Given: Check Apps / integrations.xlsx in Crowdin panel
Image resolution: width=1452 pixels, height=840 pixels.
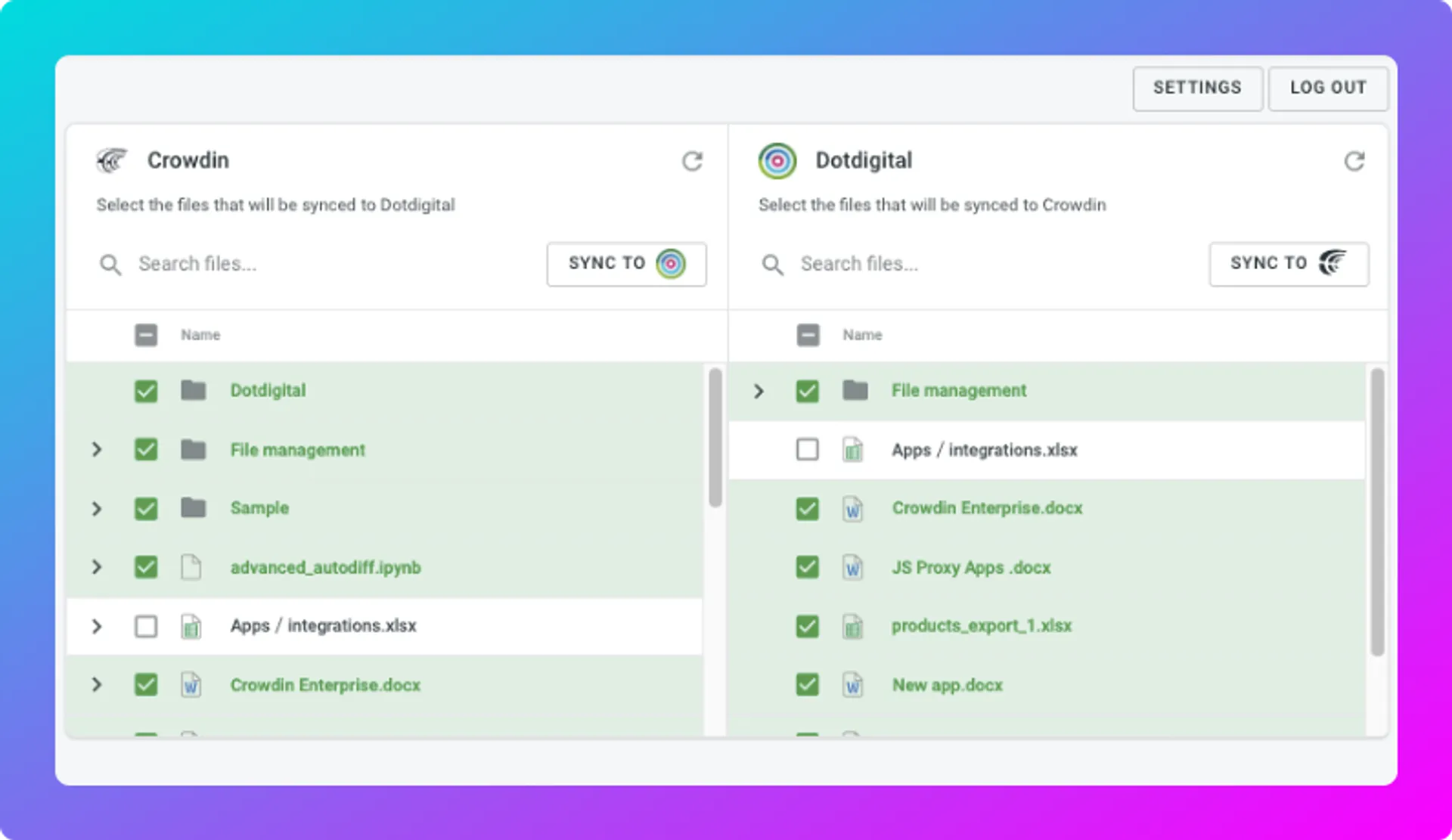Looking at the screenshot, I should [146, 626].
